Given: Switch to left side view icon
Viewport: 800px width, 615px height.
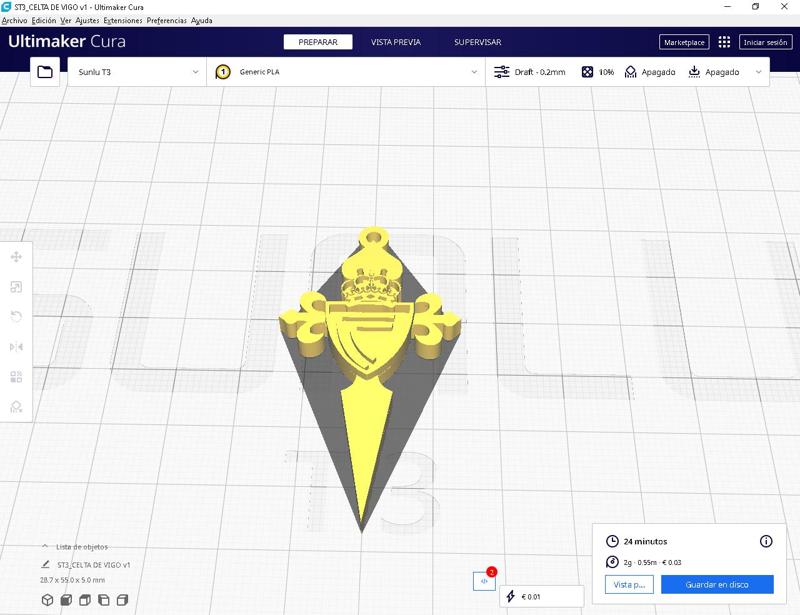Looking at the screenshot, I should click(x=104, y=600).
